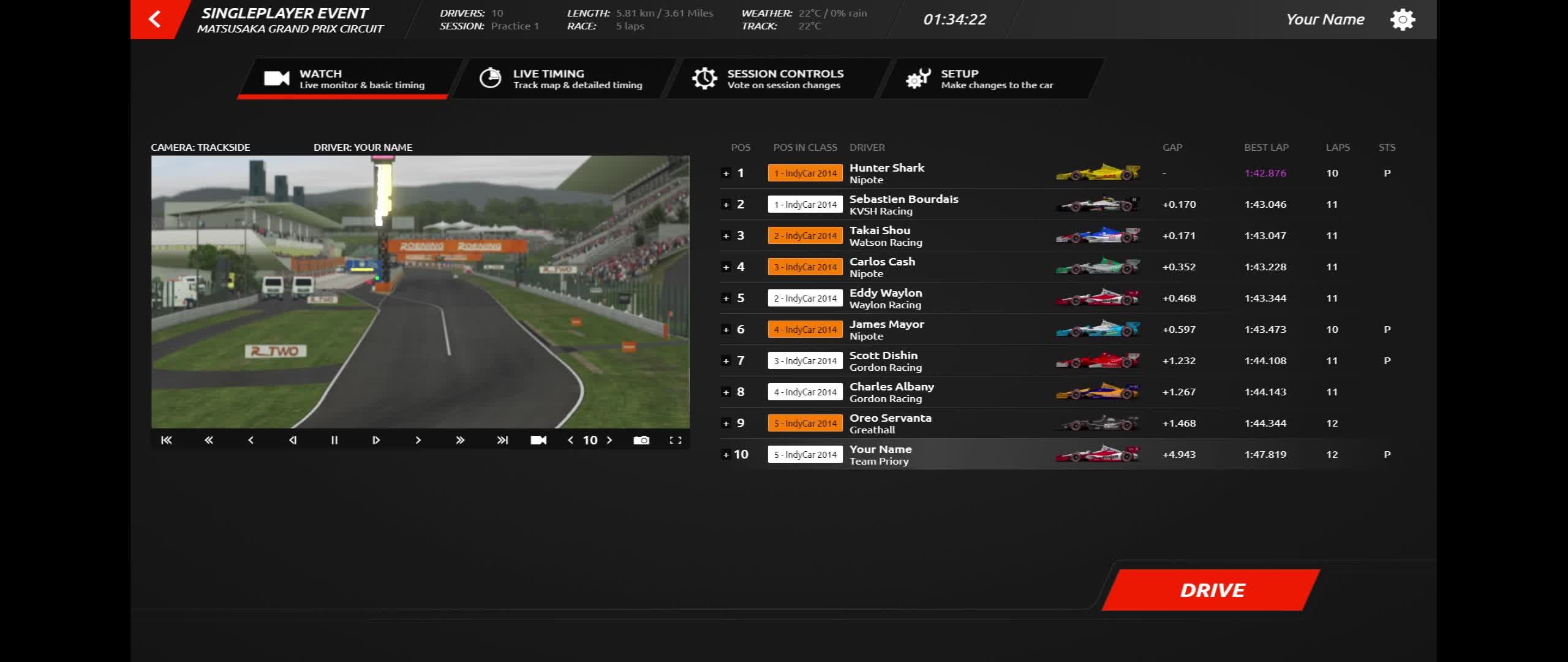Toggle fullscreen for the replay view
This screenshot has height=662, width=1568.
[x=676, y=440]
